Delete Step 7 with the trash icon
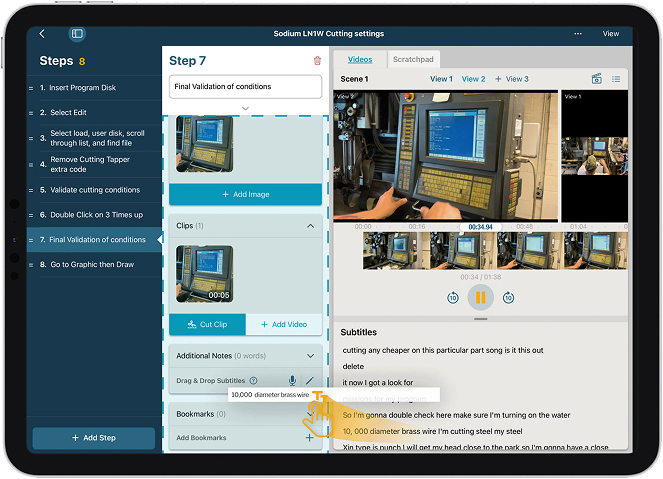Viewport: 663px width, 479px height. 317,61
